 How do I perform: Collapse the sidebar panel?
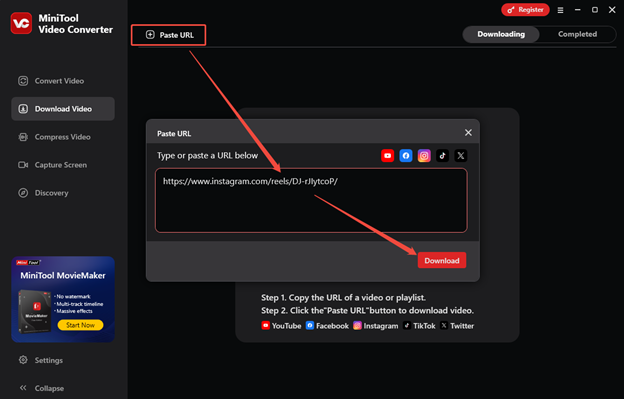(x=63, y=388)
